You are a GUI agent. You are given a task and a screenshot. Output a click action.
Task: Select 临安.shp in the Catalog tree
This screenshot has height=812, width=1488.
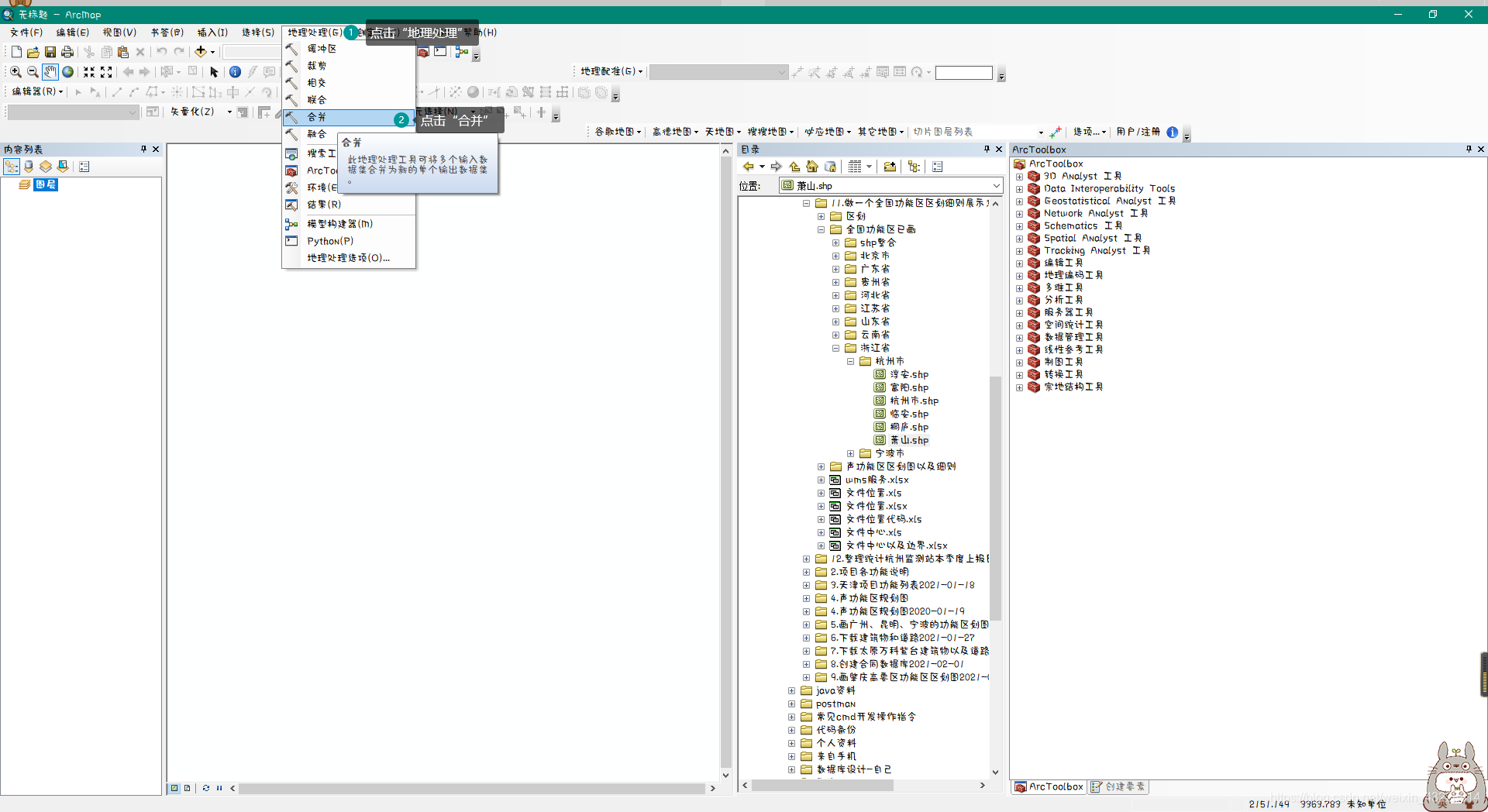[909, 414]
